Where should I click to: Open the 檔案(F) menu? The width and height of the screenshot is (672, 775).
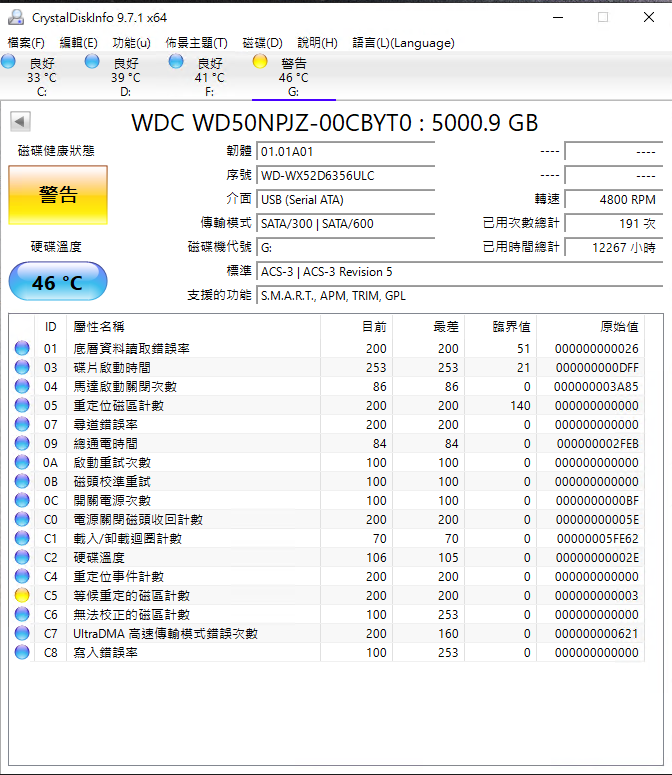coord(26,43)
